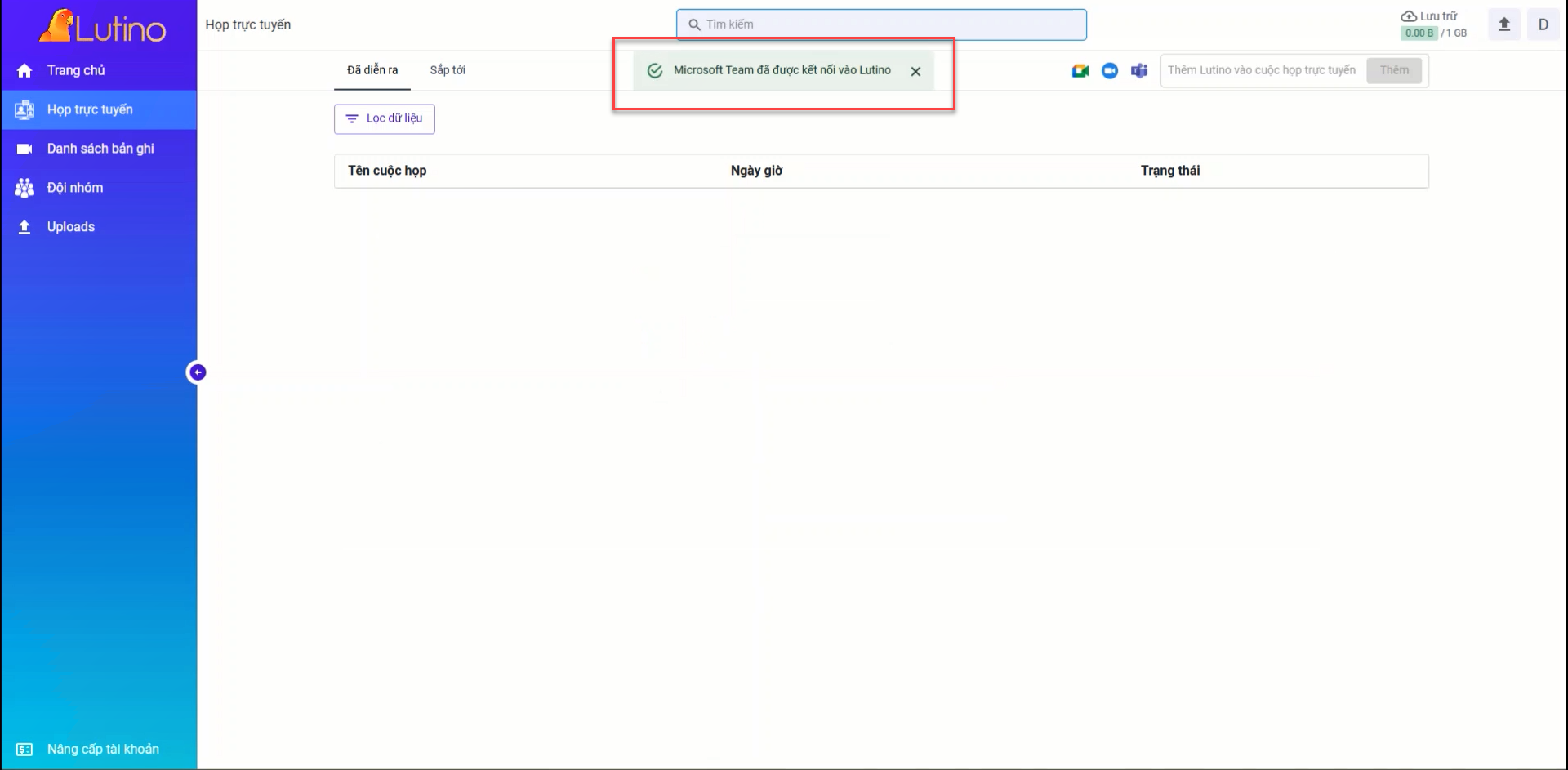Image resolution: width=1568 pixels, height=770 pixels.
Task: Click the Lưu trữ storage cloud icon
Action: 1409,16
